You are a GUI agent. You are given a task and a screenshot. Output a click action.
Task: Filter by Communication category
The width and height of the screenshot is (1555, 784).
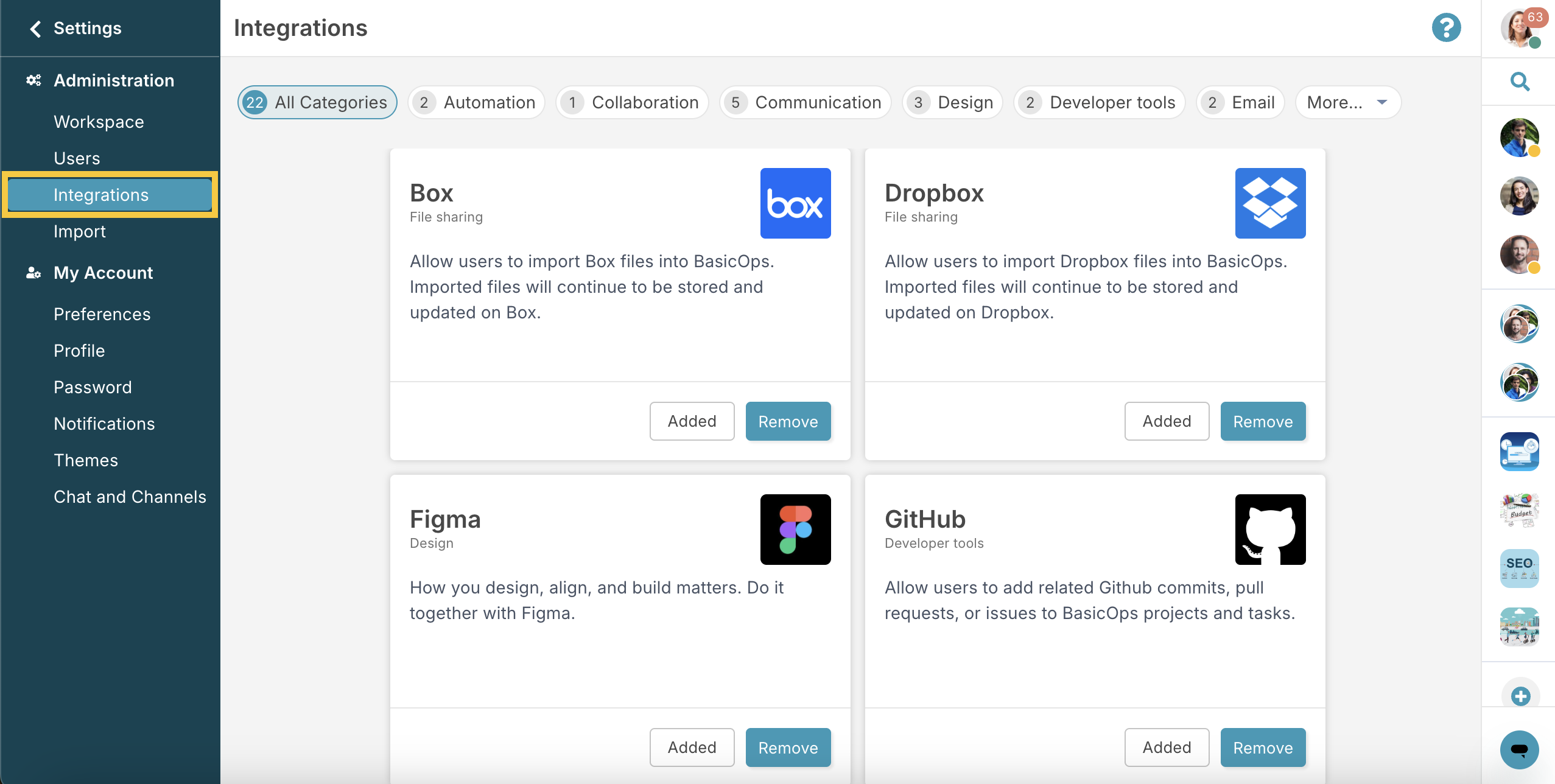click(805, 102)
